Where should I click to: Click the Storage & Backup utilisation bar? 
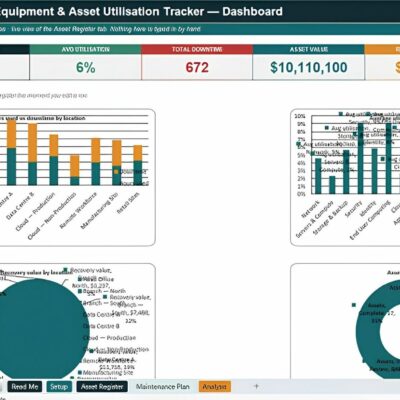click(x=346, y=172)
